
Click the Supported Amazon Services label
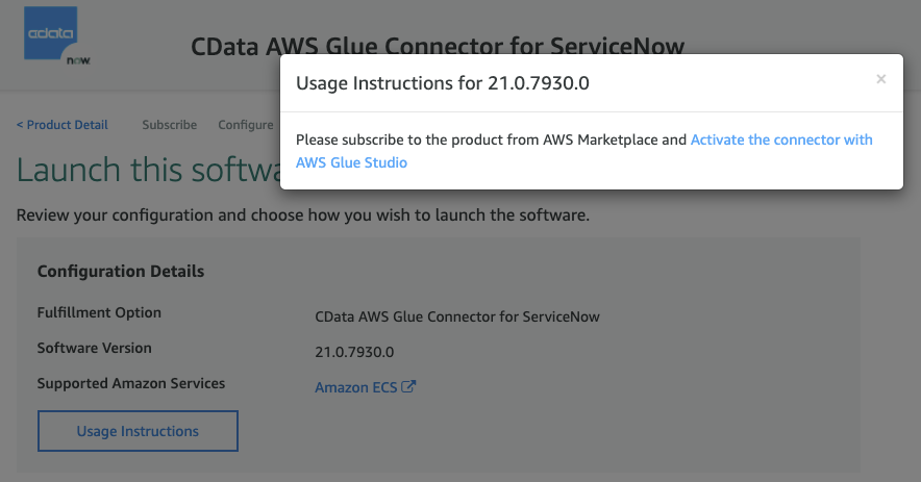click(131, 383)
